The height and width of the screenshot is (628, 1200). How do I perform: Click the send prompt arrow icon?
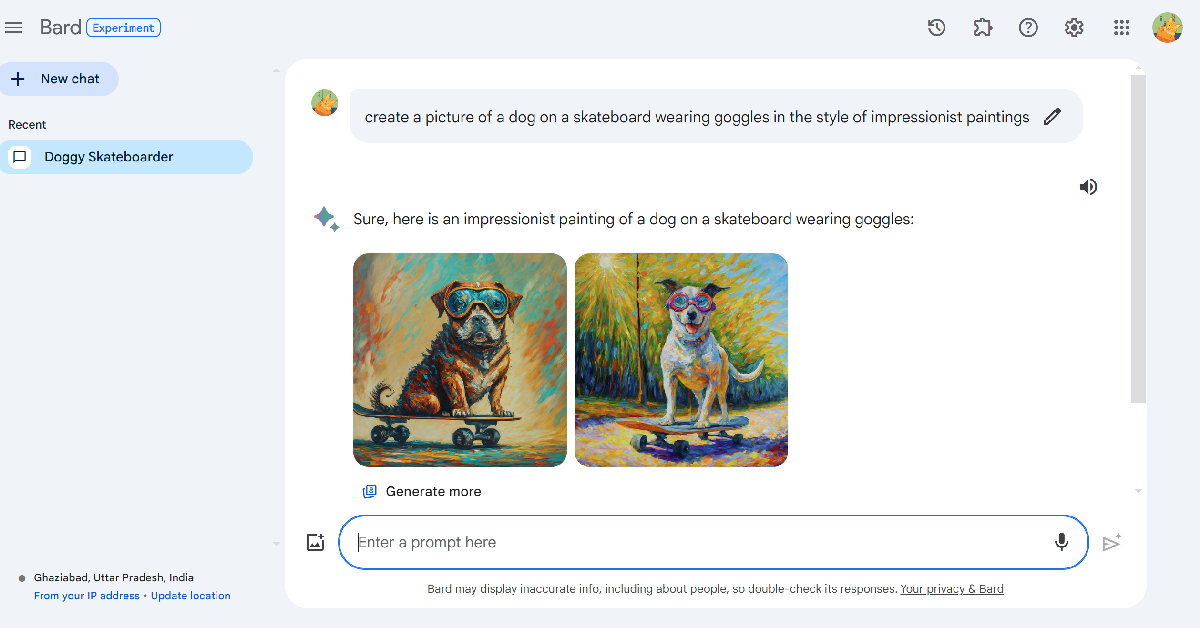click(x=1111, y=543)
